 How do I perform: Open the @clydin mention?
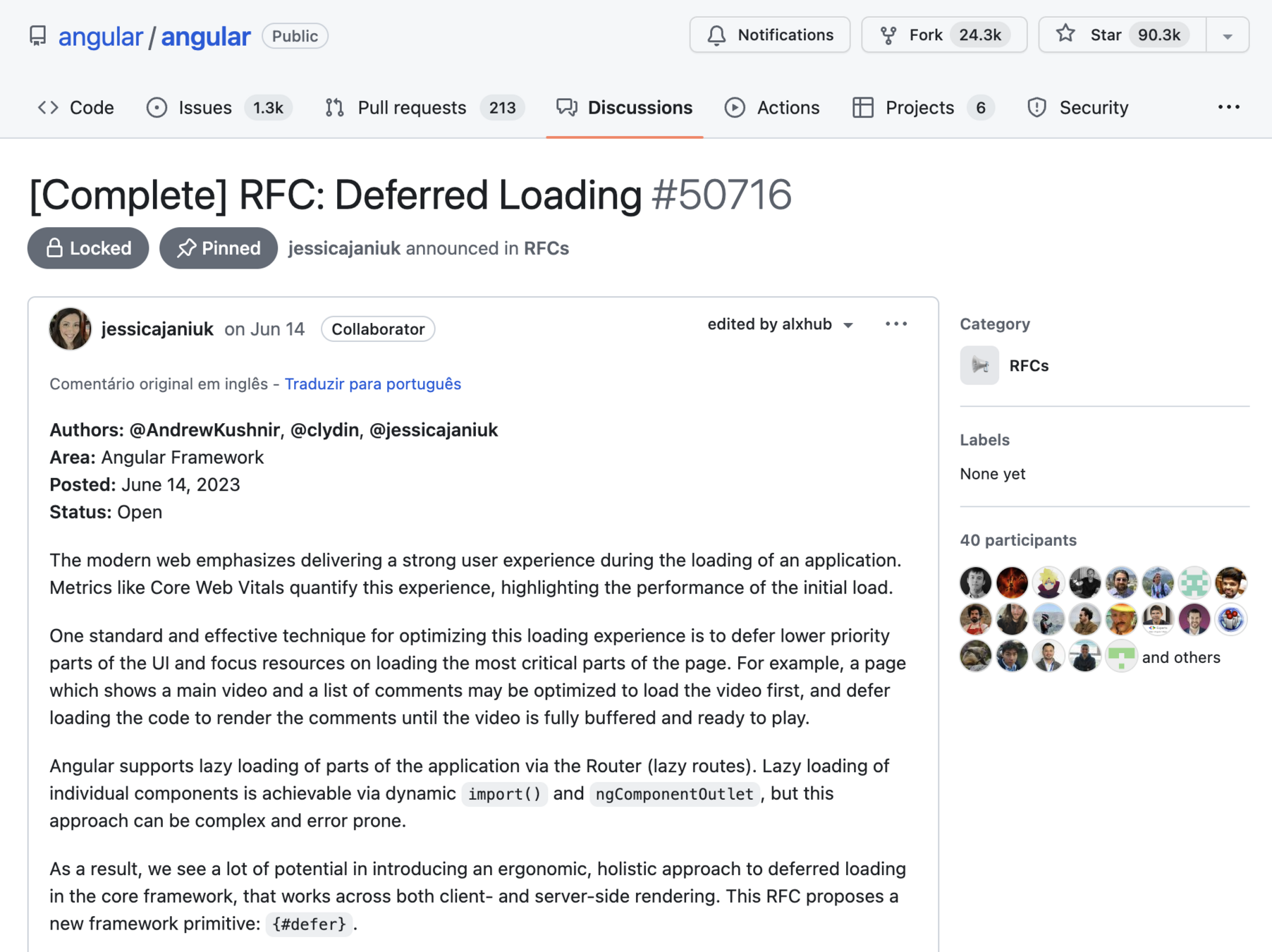click(x=324, y=430)
